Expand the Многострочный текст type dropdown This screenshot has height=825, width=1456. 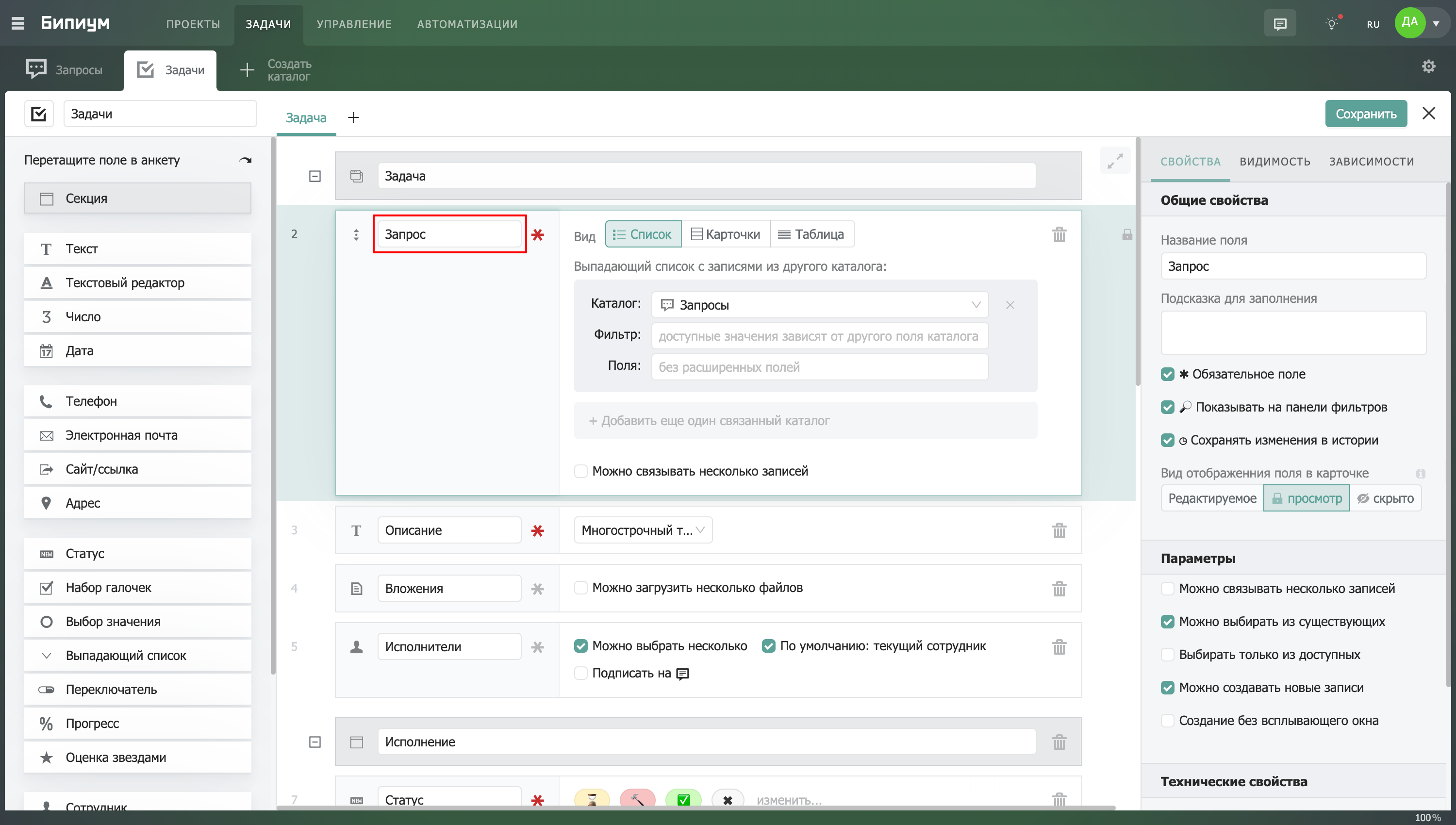[x=643, y=530]
